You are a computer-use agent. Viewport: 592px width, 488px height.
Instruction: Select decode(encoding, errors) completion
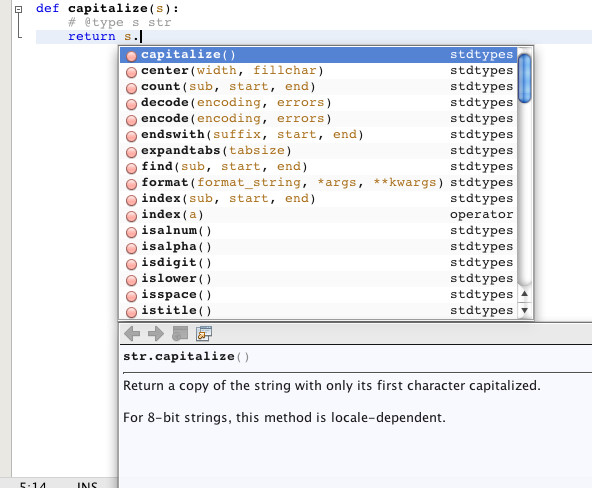point(318,103)
